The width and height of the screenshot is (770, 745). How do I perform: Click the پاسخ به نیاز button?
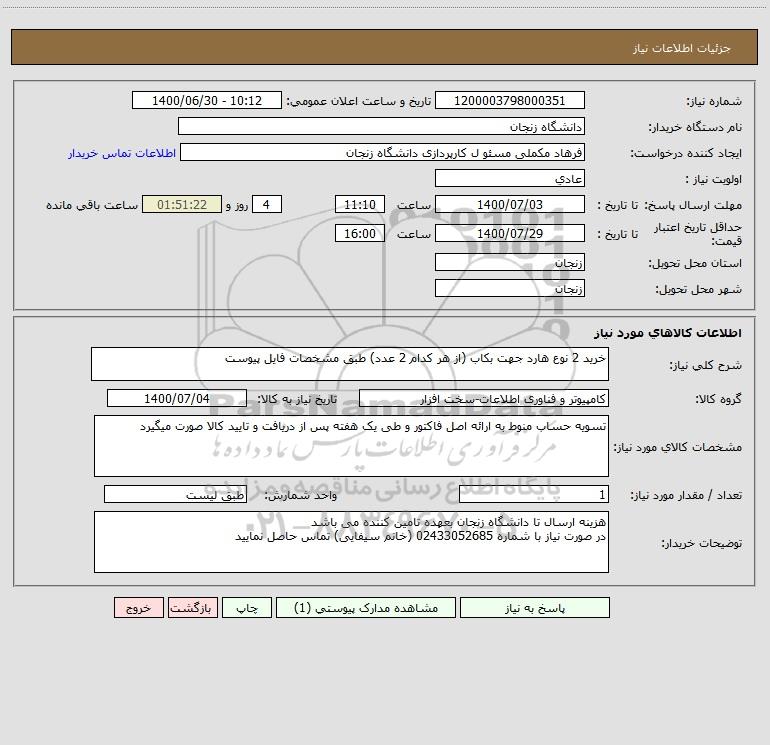pos(535,607)
